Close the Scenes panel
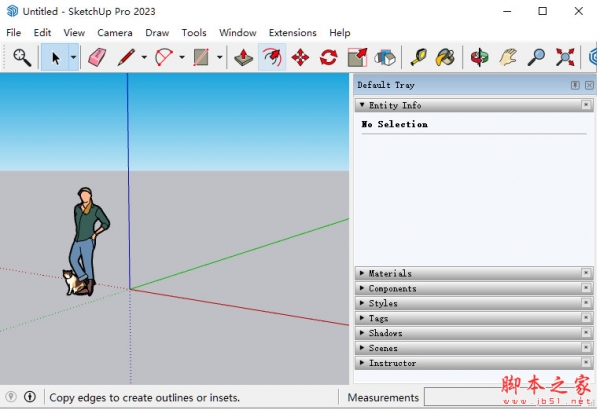600x410 pixels. pos(586,347)
